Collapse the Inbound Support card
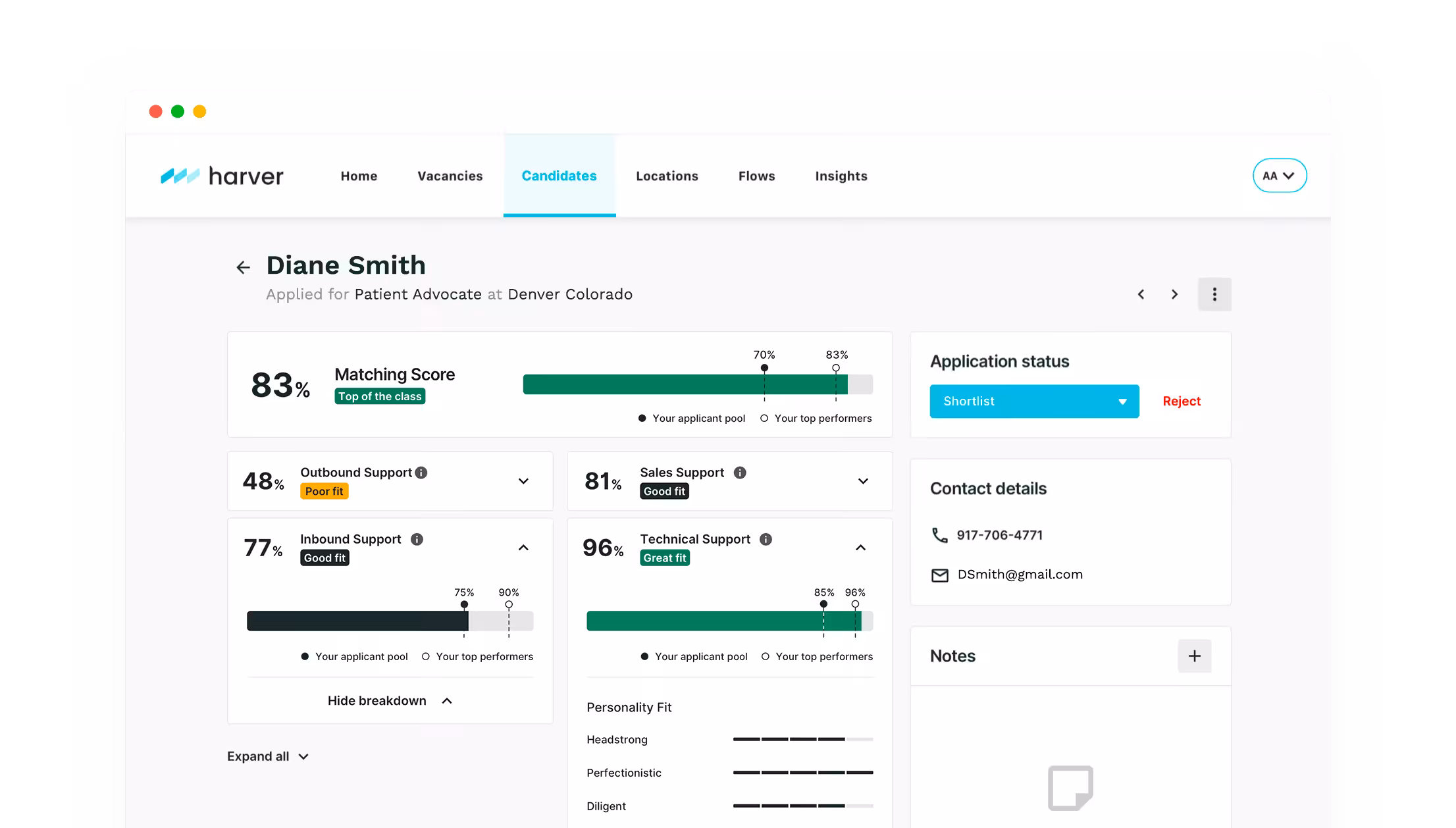Image resolution: width=1456 pixels, height=828 pixels. point(523,548)
